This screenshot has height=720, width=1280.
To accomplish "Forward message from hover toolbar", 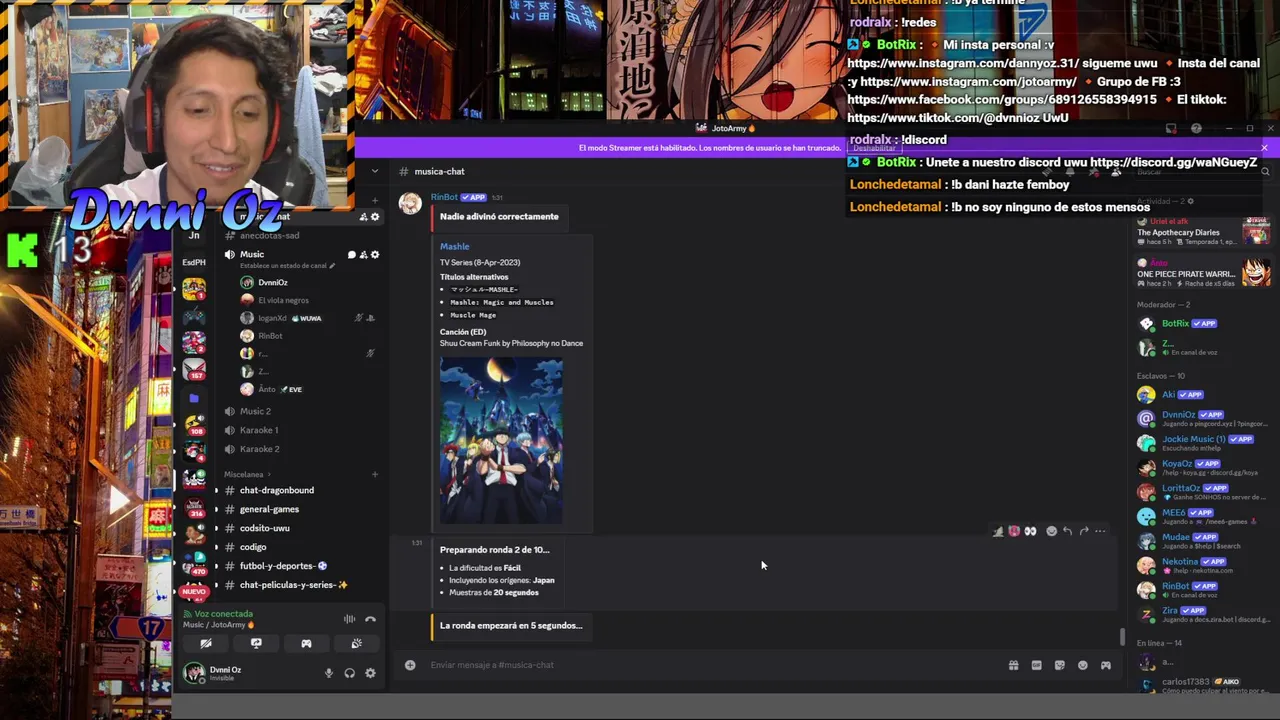I will click(x=1084, y=531).
